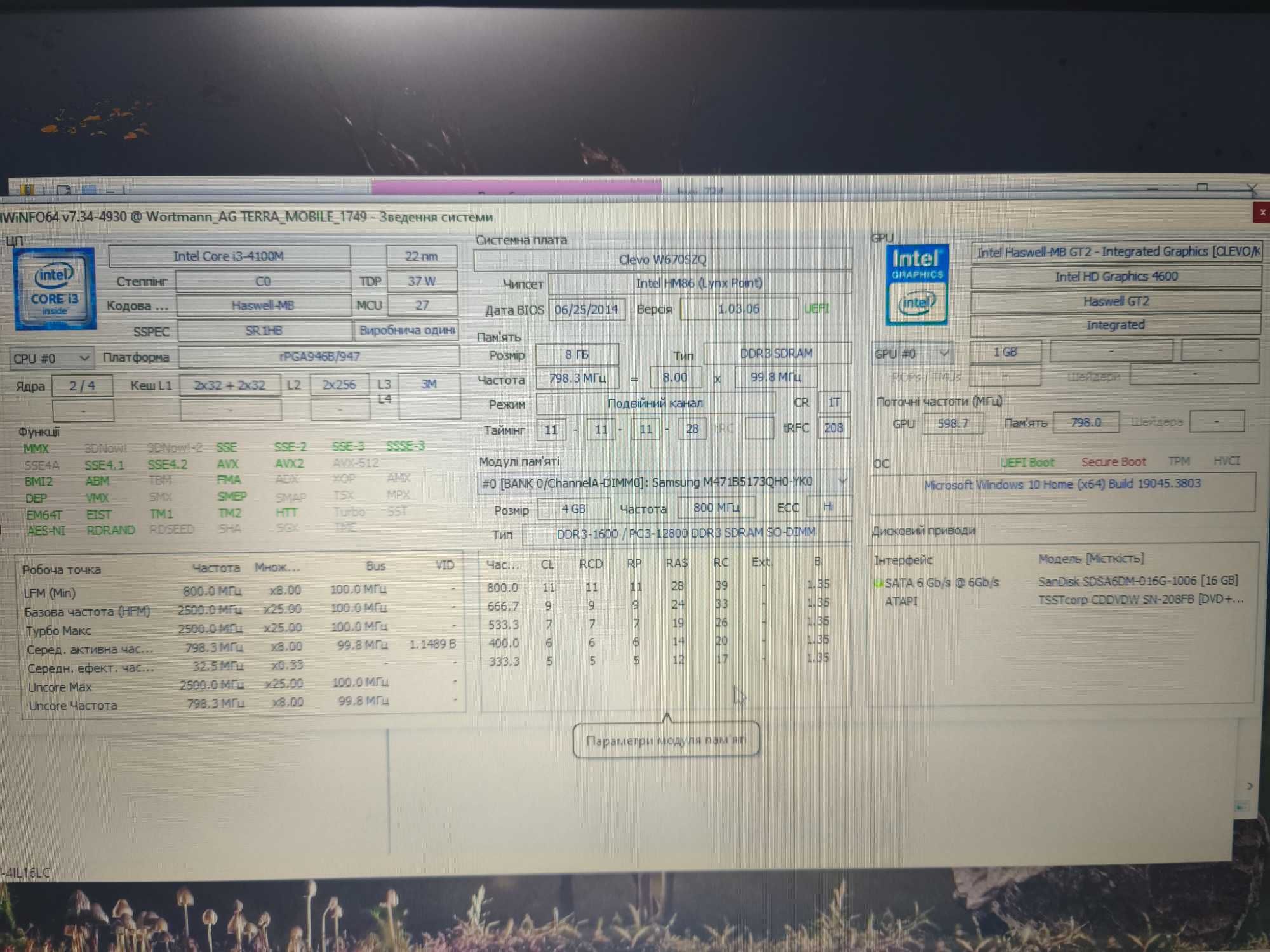The image size is (1270, 952).
Task: Click the RDRAND feature flag
Action: [x=110, y=530]
